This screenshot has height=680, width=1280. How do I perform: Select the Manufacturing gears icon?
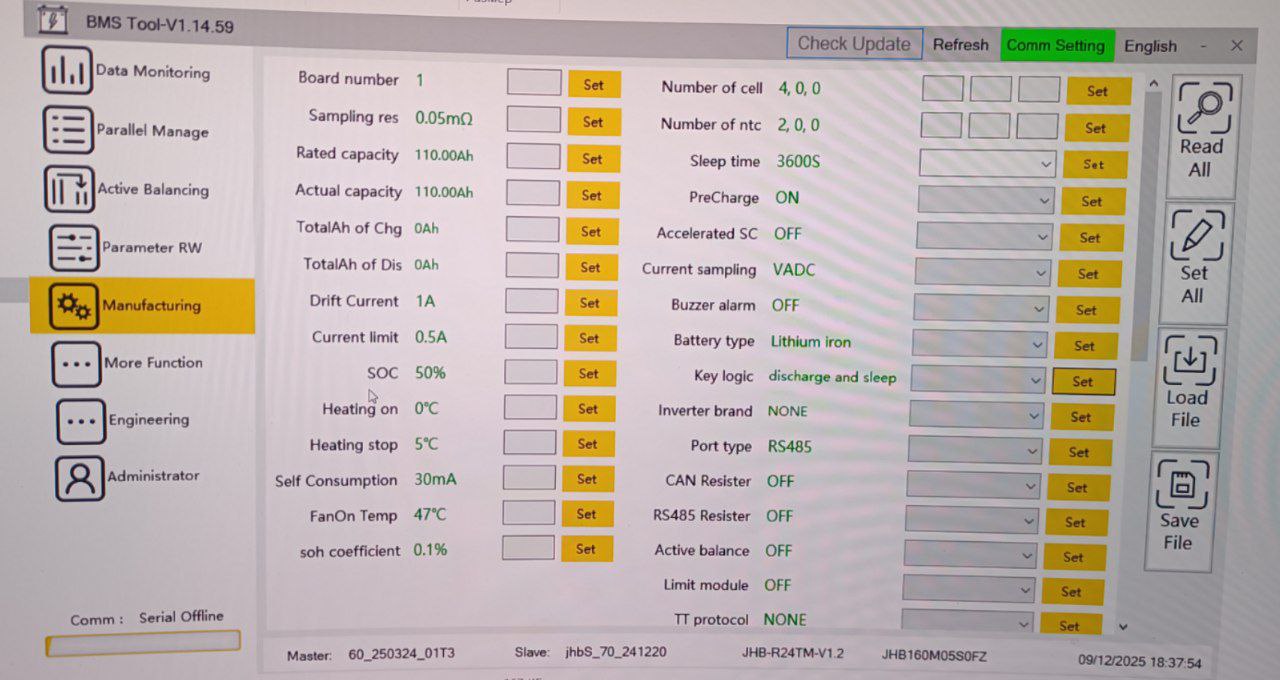click(73, 306)
